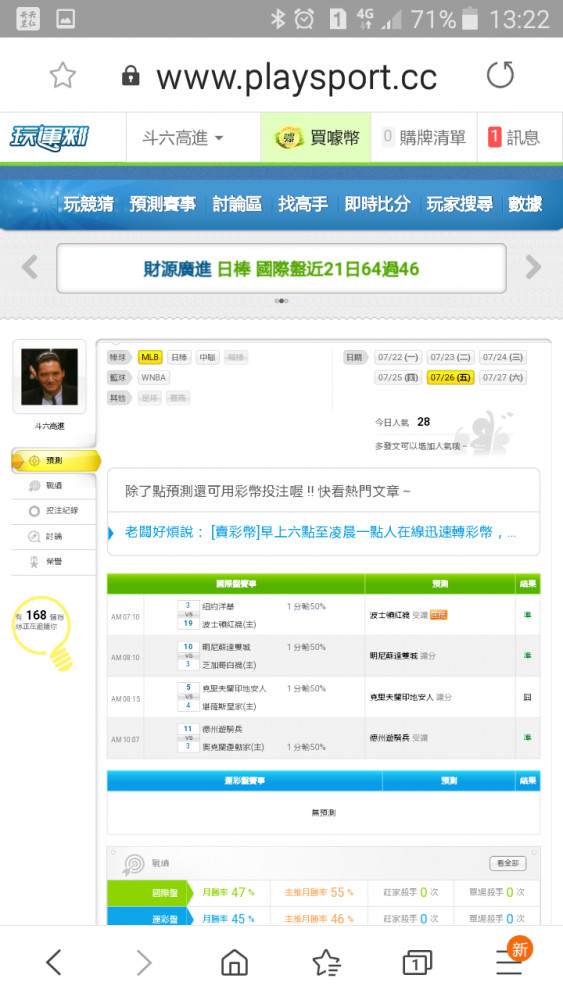Select the MLB league filter
This screenshot has width=563, height=1000.
tap(150, 357)
